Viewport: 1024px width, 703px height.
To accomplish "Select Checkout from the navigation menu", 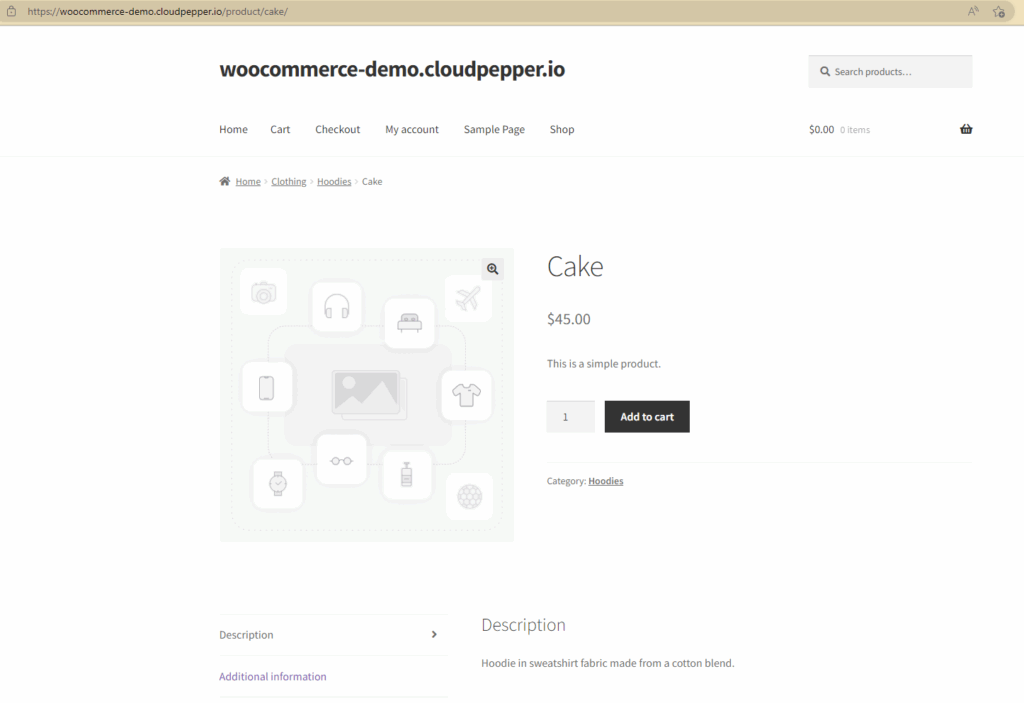I will pyautogui.click(x=337, y=129).
